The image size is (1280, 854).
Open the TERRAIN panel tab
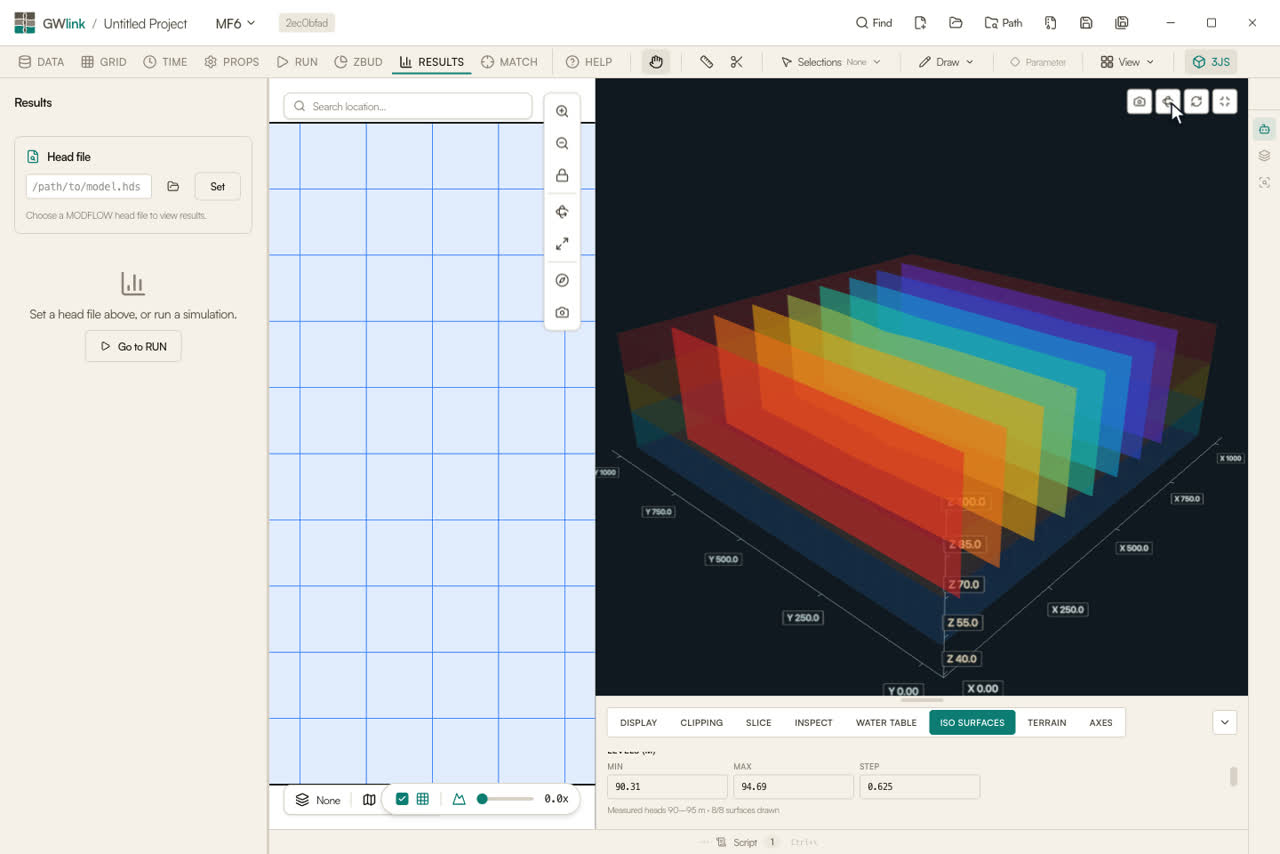click(1047, 722)
